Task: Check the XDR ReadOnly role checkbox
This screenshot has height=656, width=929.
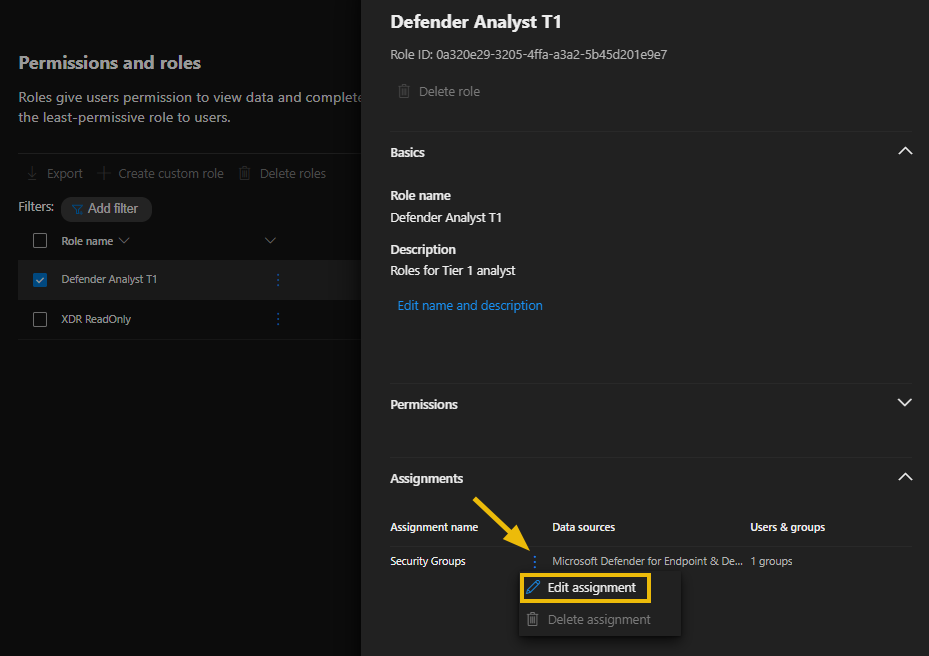Action: (40, 319)
